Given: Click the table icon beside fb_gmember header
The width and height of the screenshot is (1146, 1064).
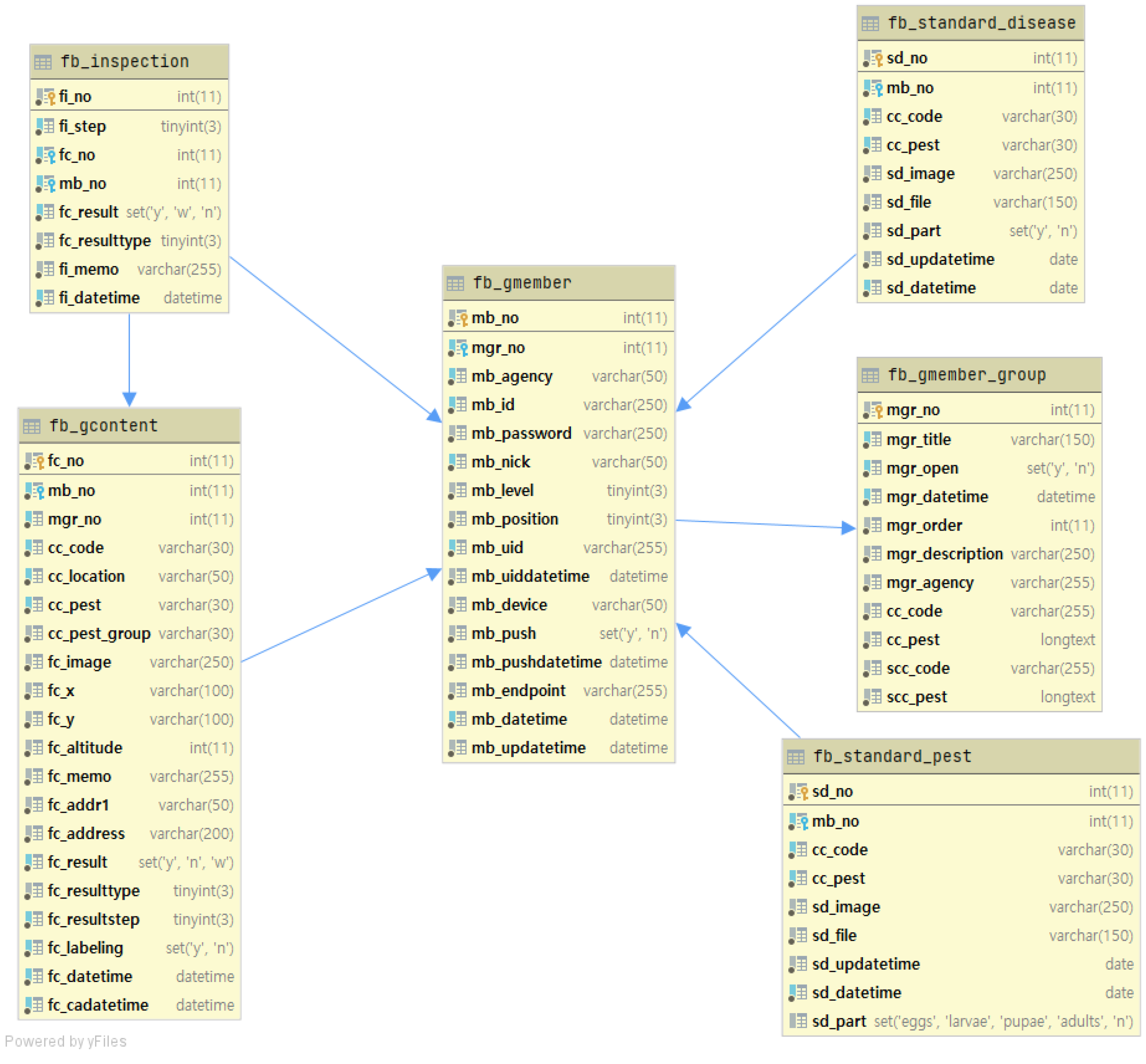Looking at the screenshot, I should [x=455, y=283].
